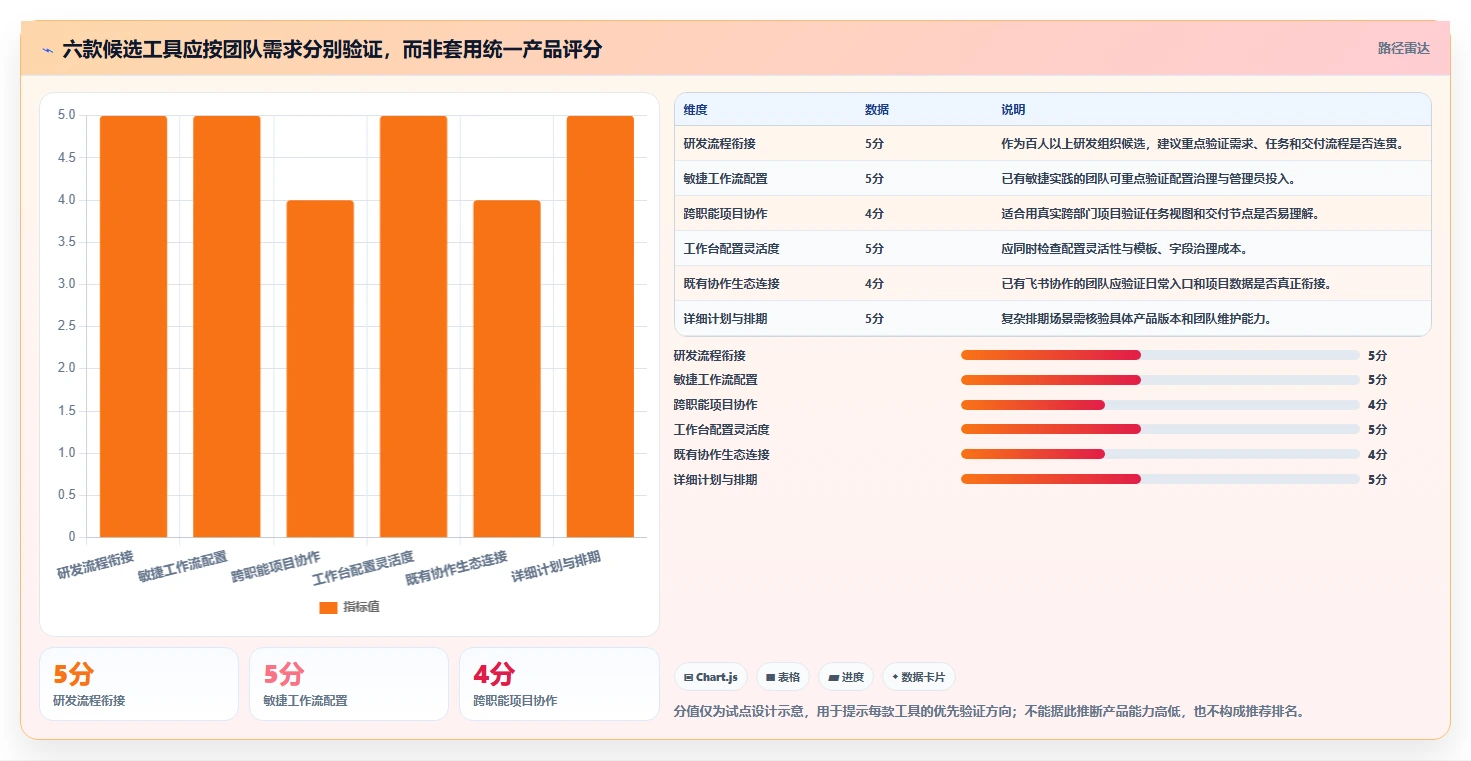Click the 工作台配置灵活度 progress bar
Screen dimensions: 1471x761
pyautogui.click(x=1160, y=430)
